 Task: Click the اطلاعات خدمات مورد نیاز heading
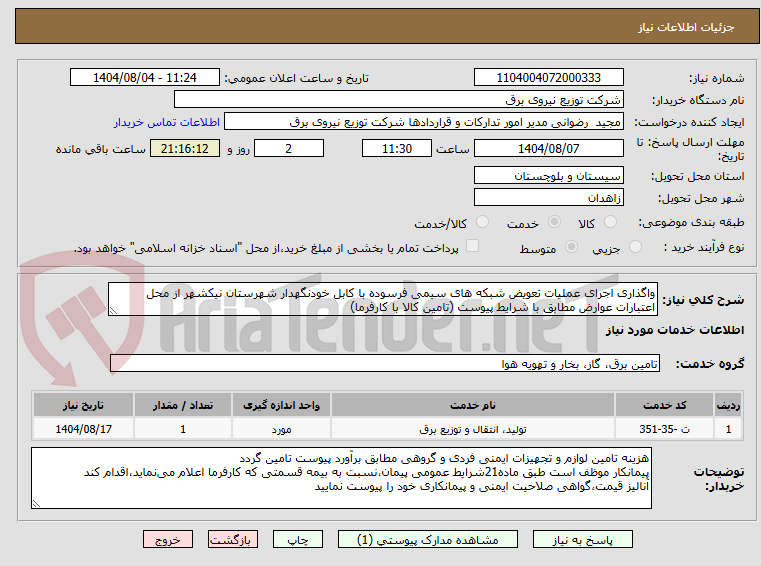[x=675, y=330]
